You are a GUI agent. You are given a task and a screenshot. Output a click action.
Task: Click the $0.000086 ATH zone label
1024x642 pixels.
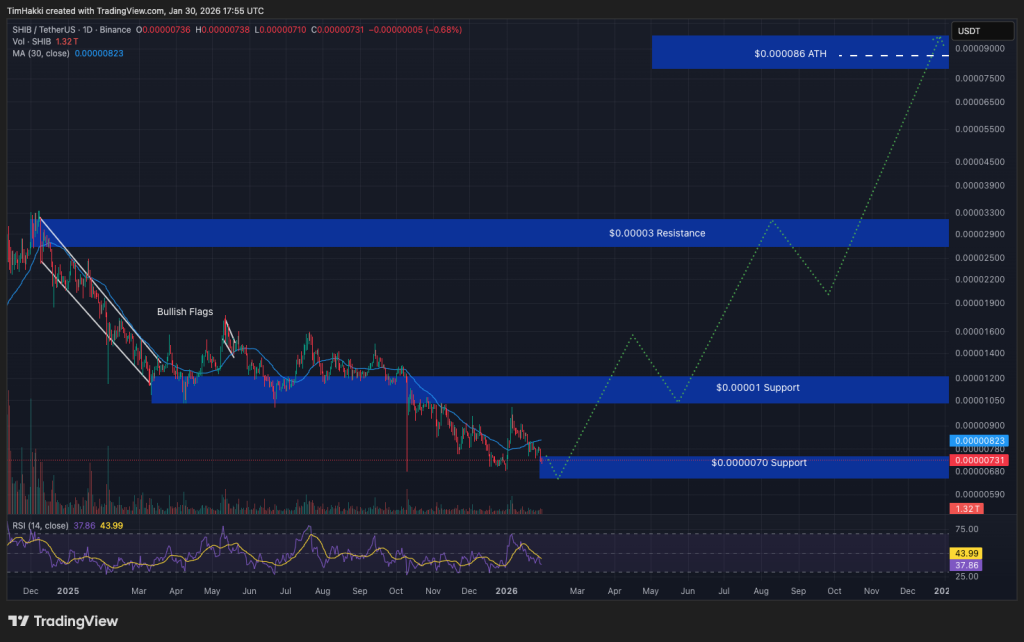[x=790, y=54]
